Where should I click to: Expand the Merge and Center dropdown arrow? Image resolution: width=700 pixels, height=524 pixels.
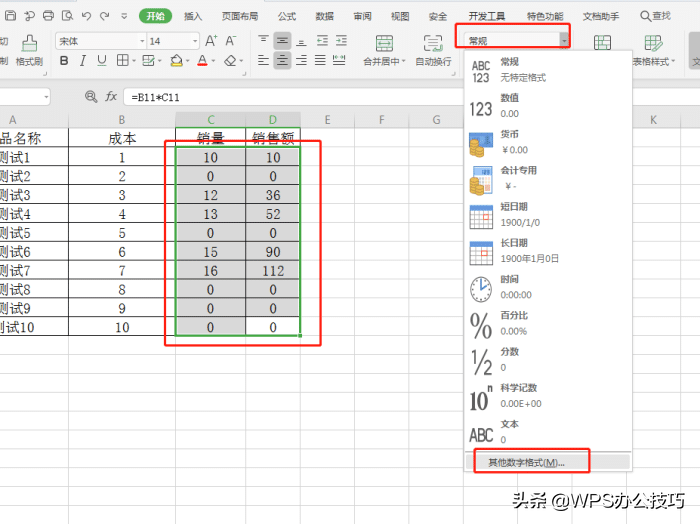click(404, 61)
